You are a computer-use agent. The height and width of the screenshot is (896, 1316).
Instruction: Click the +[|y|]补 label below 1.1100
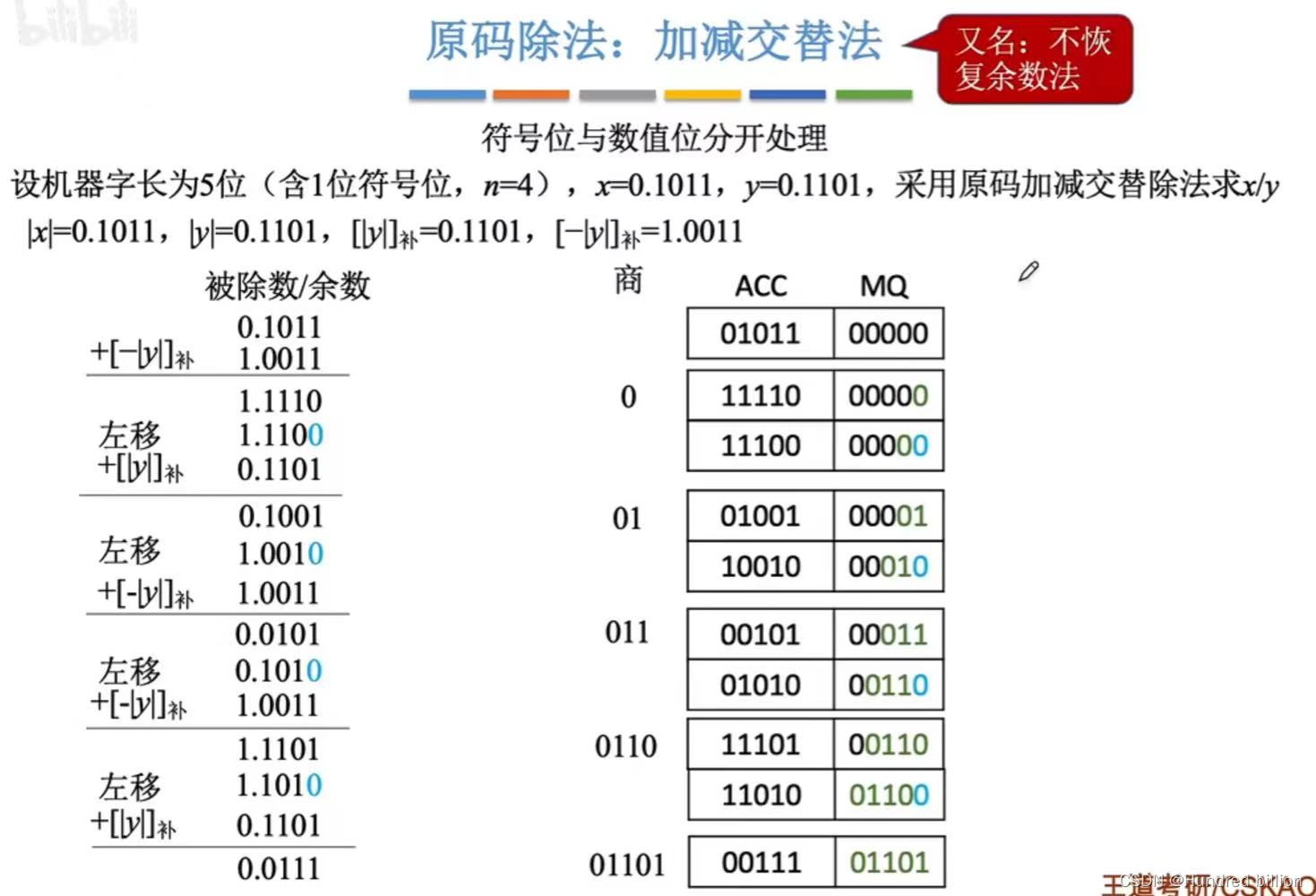[x=140, y=469]
